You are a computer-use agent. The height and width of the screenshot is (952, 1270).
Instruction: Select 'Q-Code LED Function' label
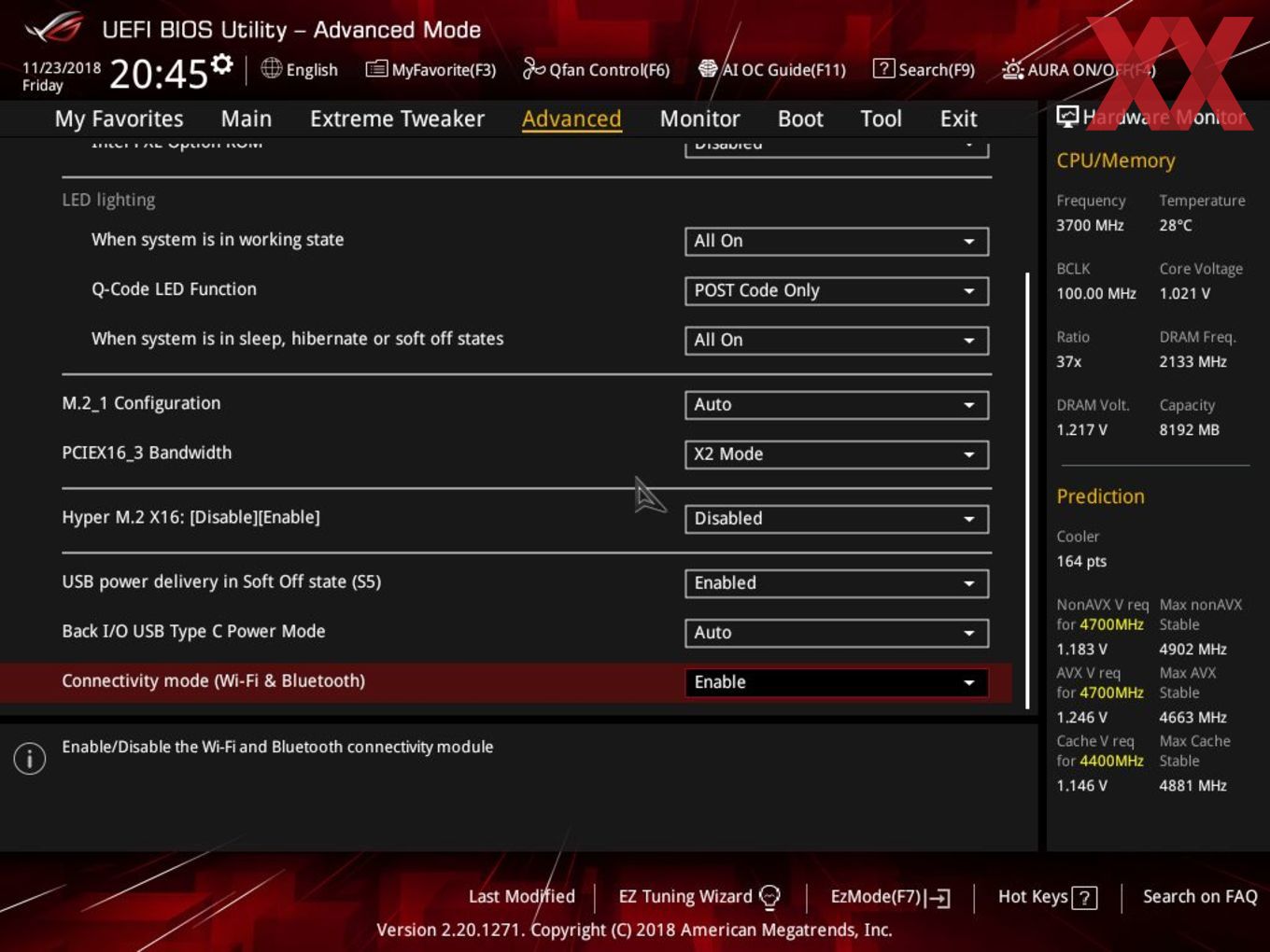174,289
